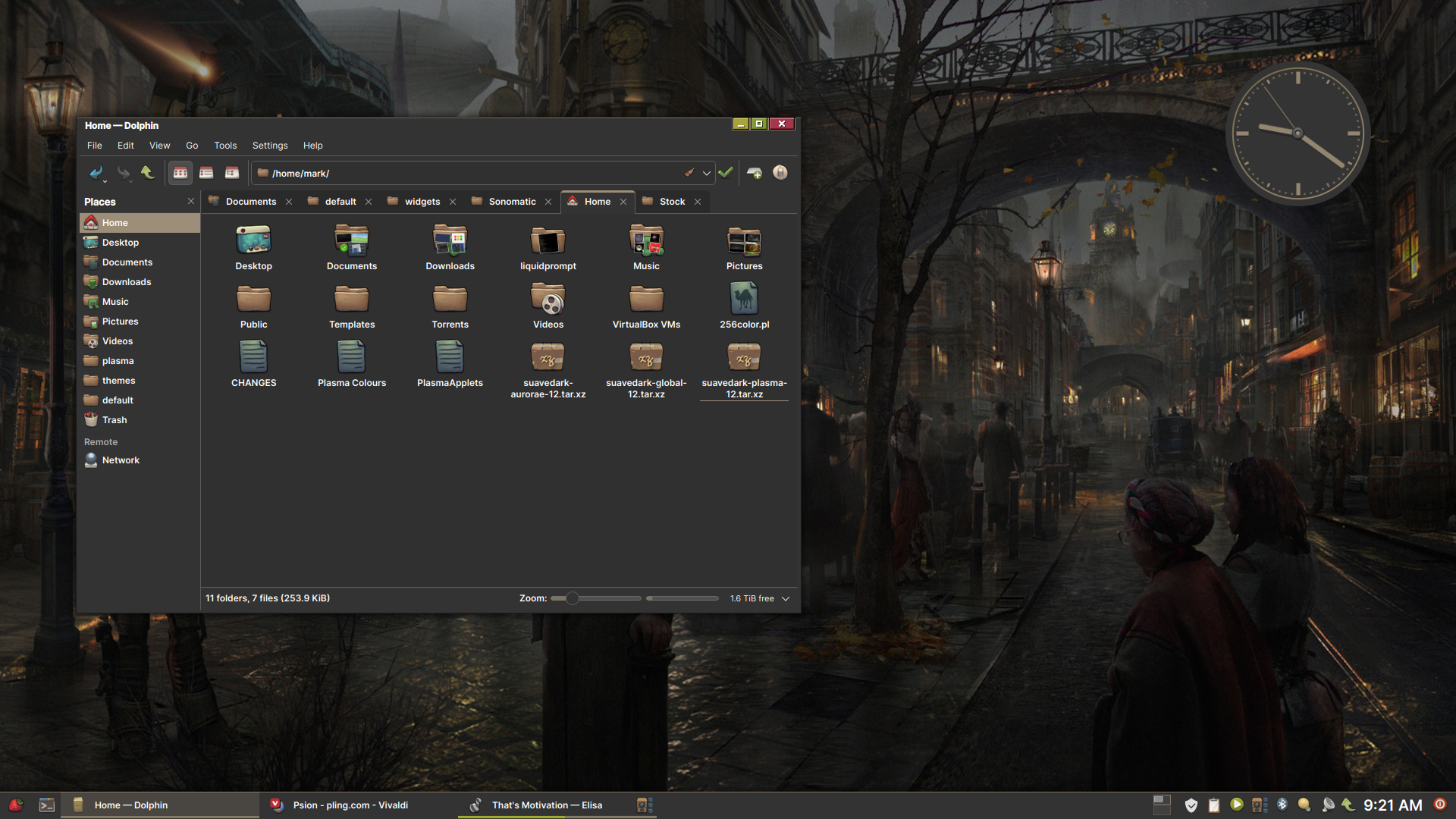Switch to Details view mode
The height and width of the screenshot is (819, 1456).
tap(232, 173)
